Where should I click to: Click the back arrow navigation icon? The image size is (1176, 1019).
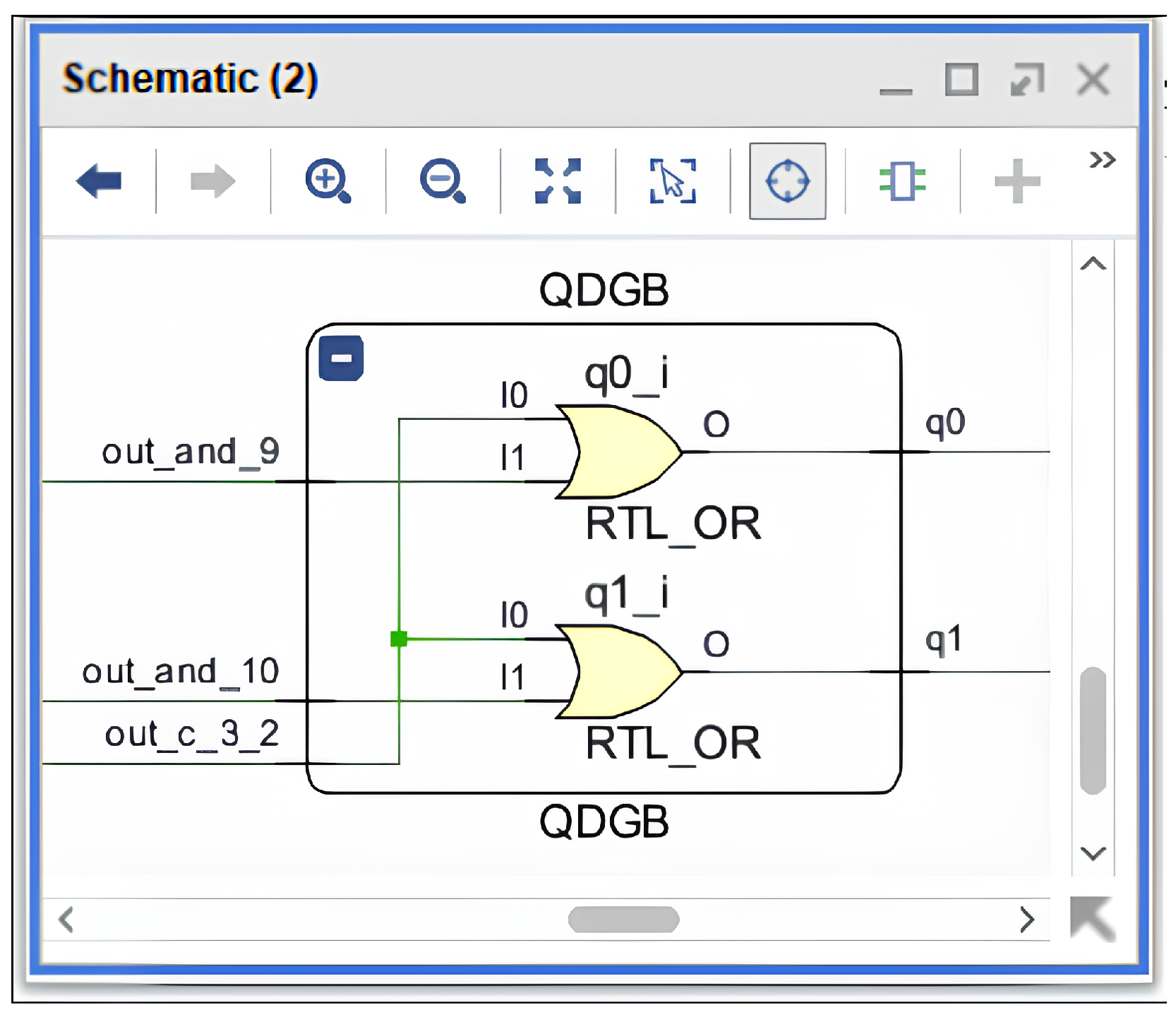99,181
